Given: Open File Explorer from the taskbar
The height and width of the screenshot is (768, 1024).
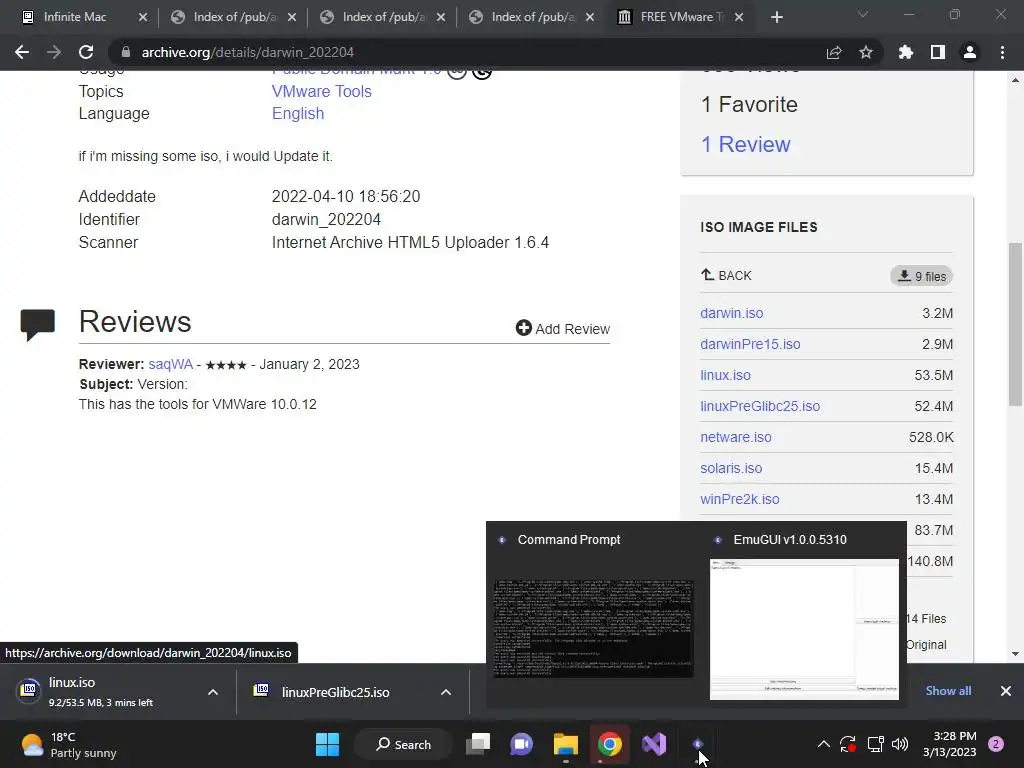Looking at the screenshot, I should 566,744.
